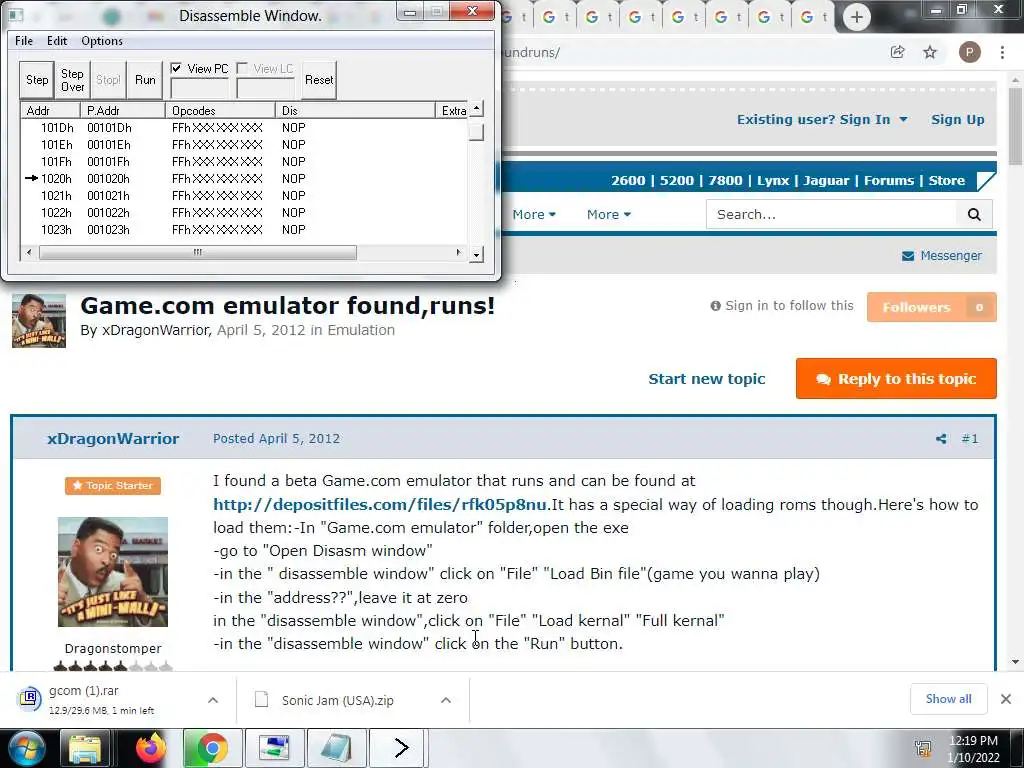Open xDragonWarrior profile from post header
This screenshot has height=768, width=1024.
113,439
